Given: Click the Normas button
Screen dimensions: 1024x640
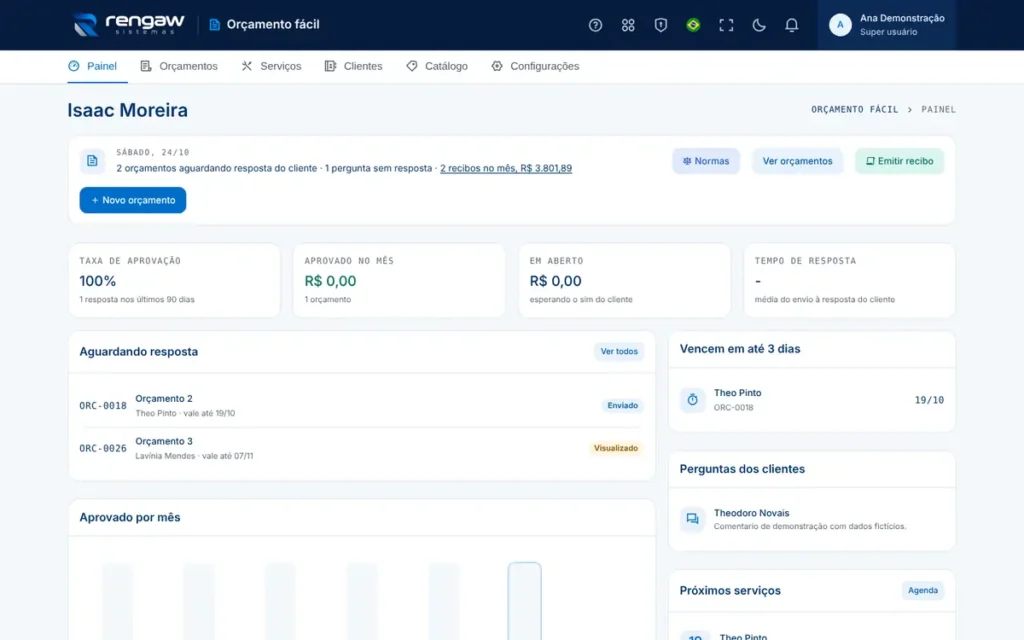Looking at the screenshot, I should coord(706,161).
